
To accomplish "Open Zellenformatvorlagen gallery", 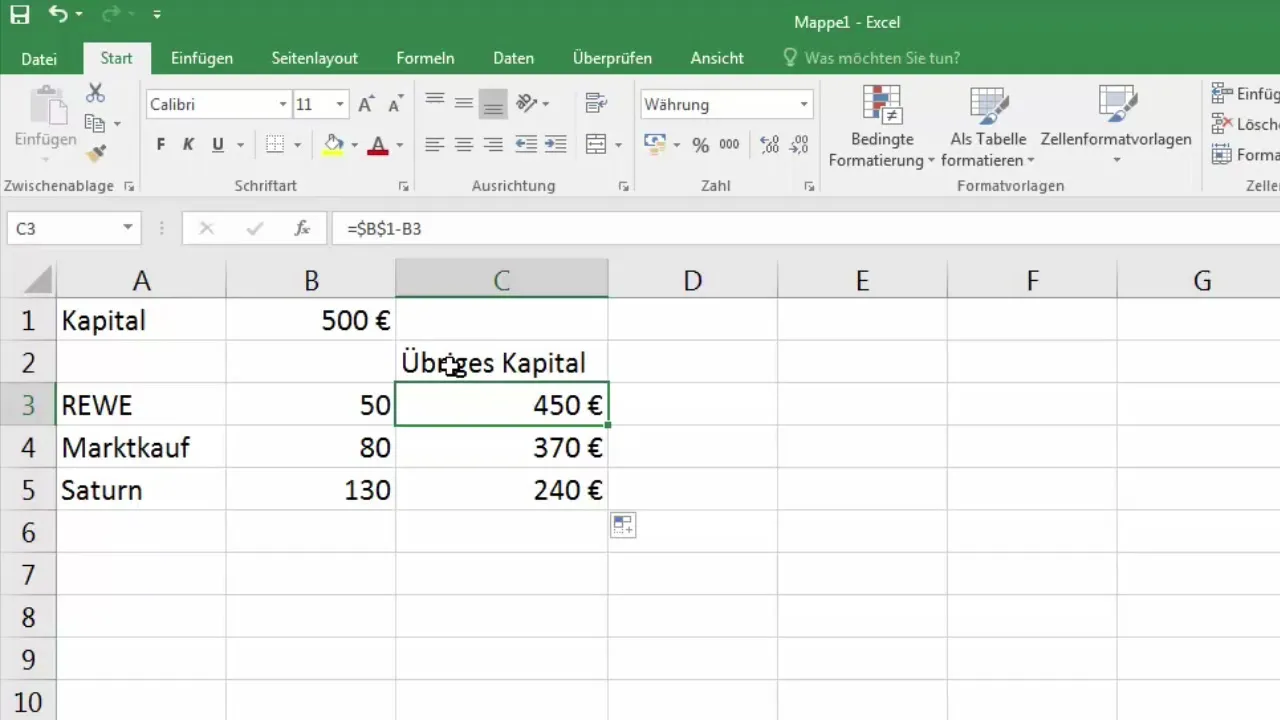I will (x=1116, y=126).
